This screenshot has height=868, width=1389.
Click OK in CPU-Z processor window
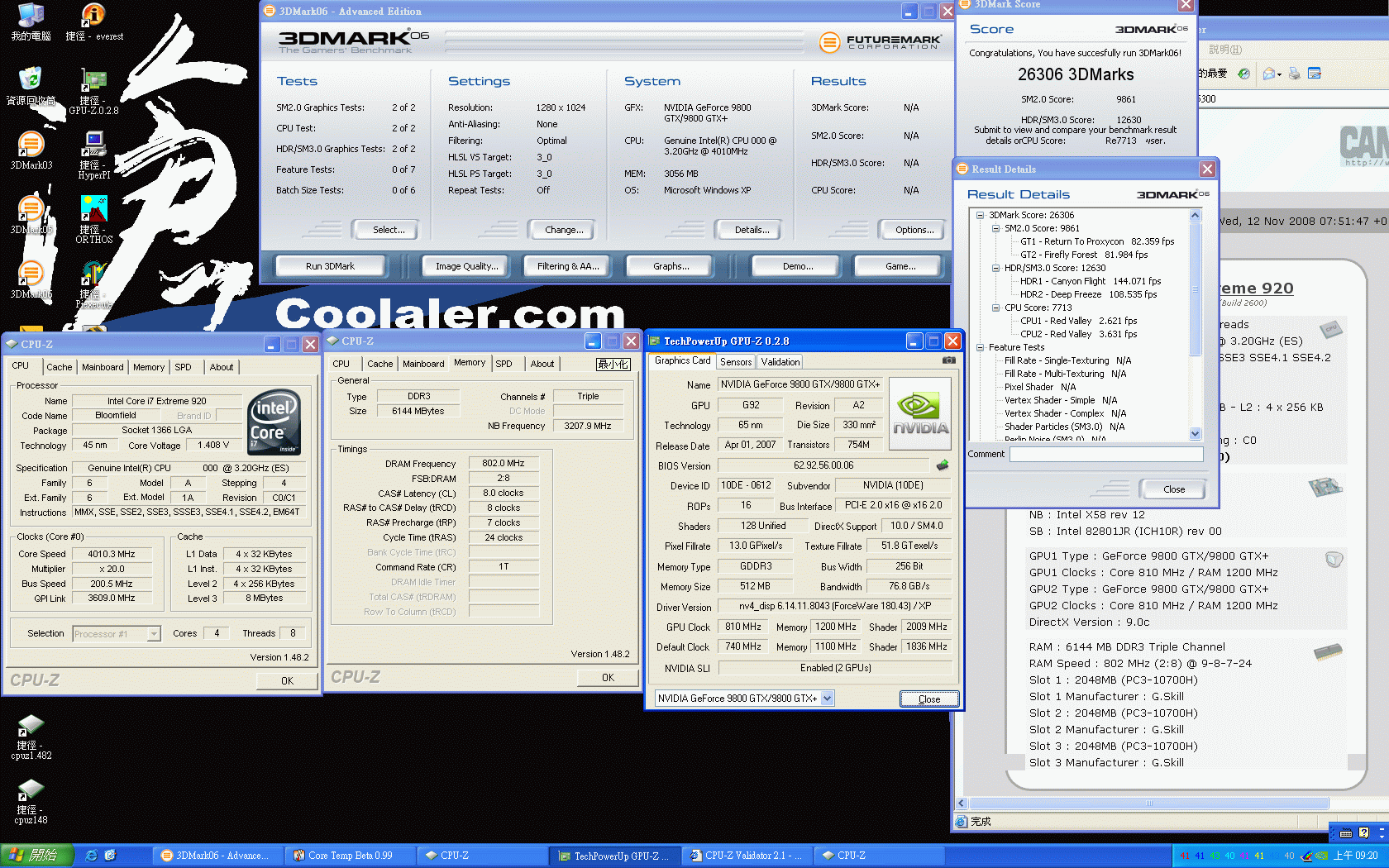tap(287, 681)
